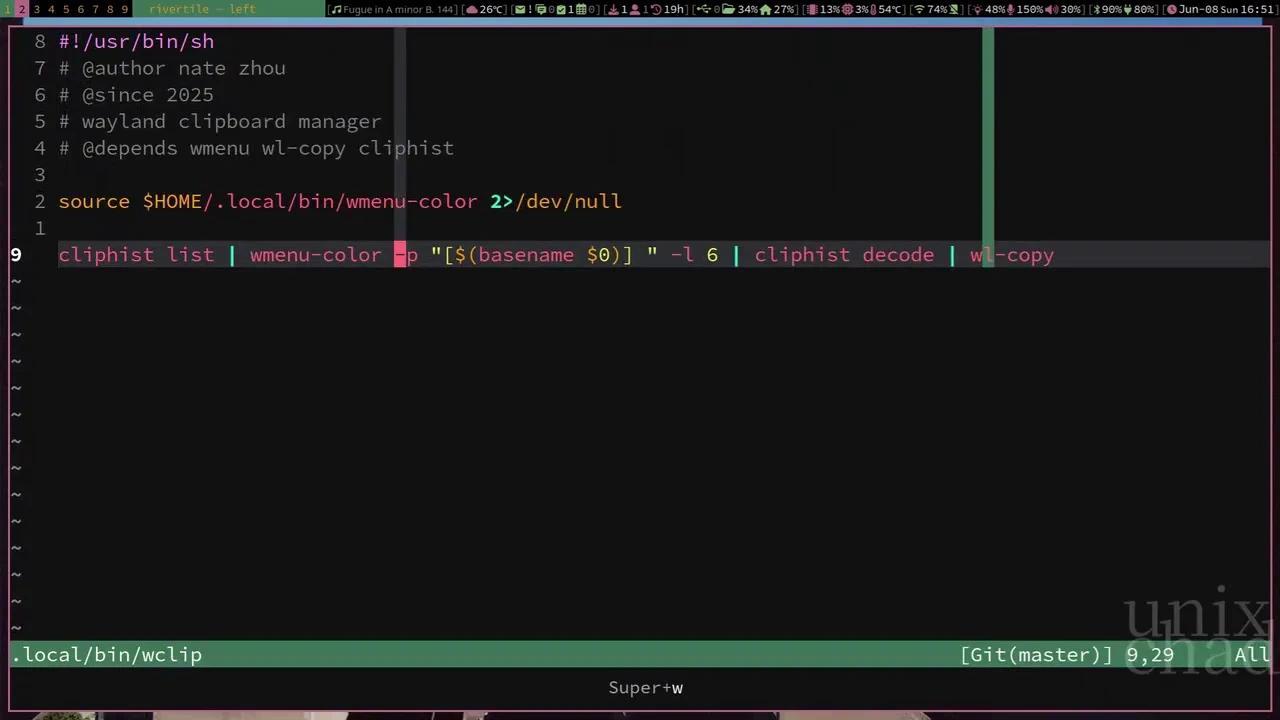Click the chat messages icon
The height and width of the screenshot is (720, 1280).
[541, 9]
